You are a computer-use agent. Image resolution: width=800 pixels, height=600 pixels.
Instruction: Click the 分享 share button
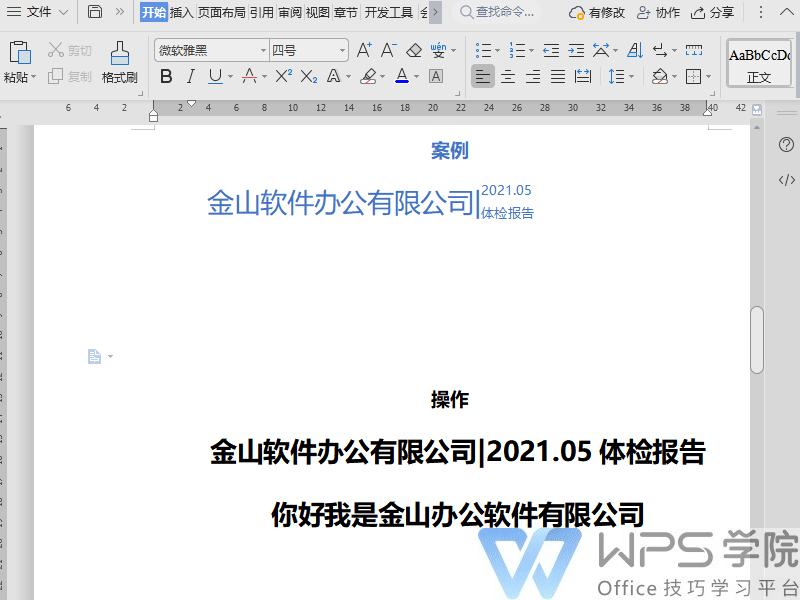[x=712, y=12]
